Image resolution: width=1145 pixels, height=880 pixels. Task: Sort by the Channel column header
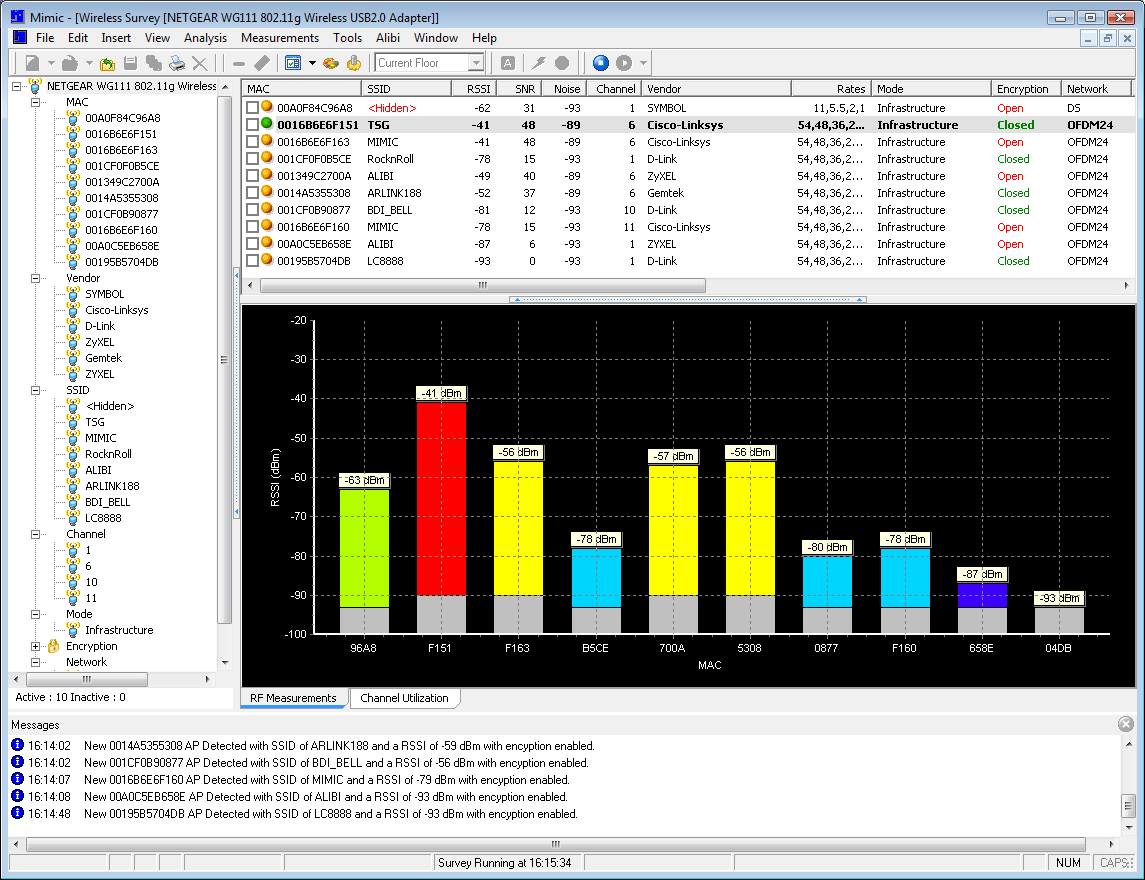click(x=613, y=89)
